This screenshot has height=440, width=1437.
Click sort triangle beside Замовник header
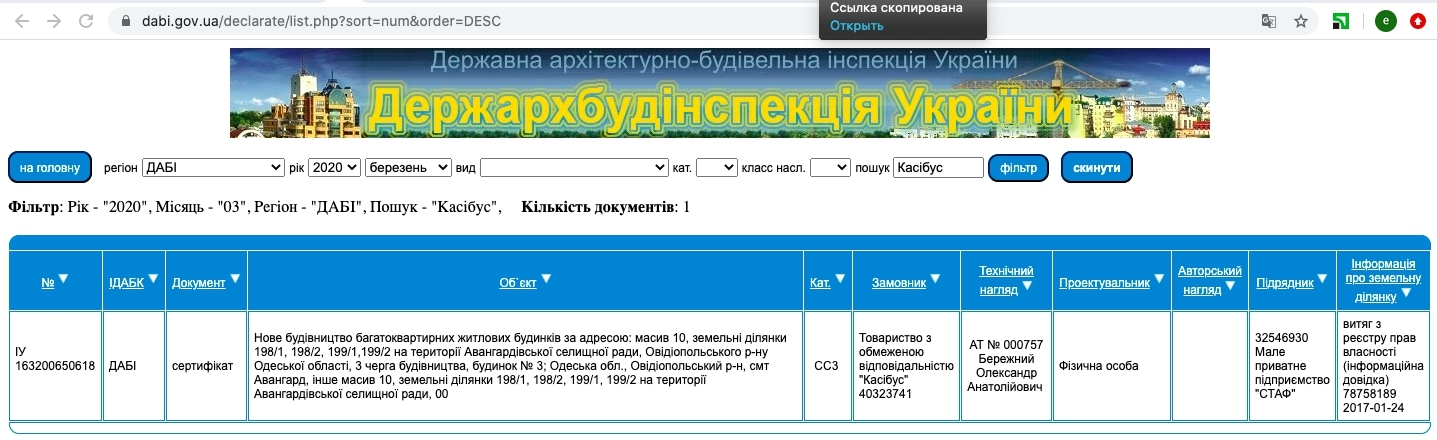coord(936,279)
